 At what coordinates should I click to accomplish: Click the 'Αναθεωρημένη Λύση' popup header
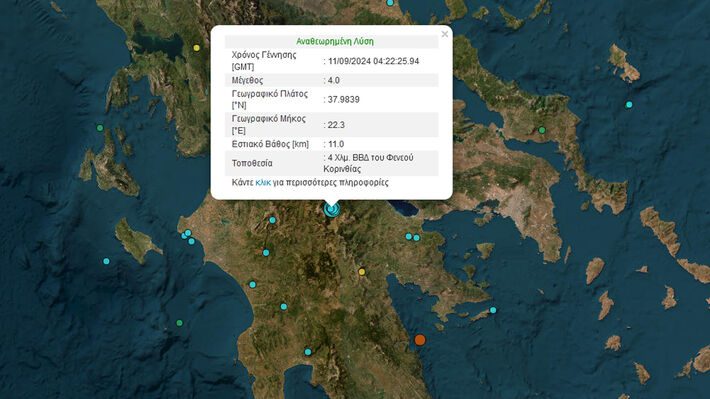[335, 41]
